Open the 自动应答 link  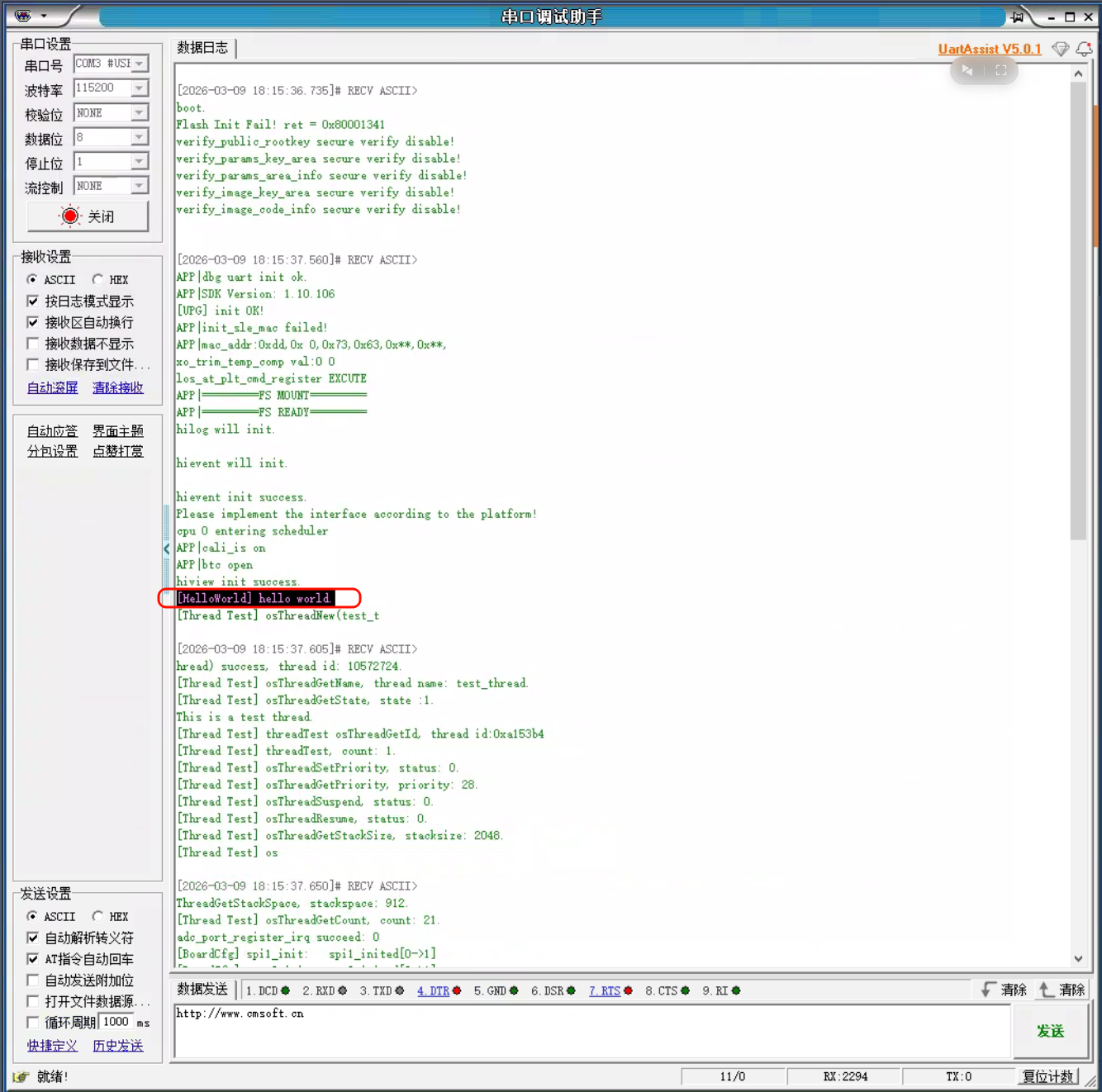[52, 431]
